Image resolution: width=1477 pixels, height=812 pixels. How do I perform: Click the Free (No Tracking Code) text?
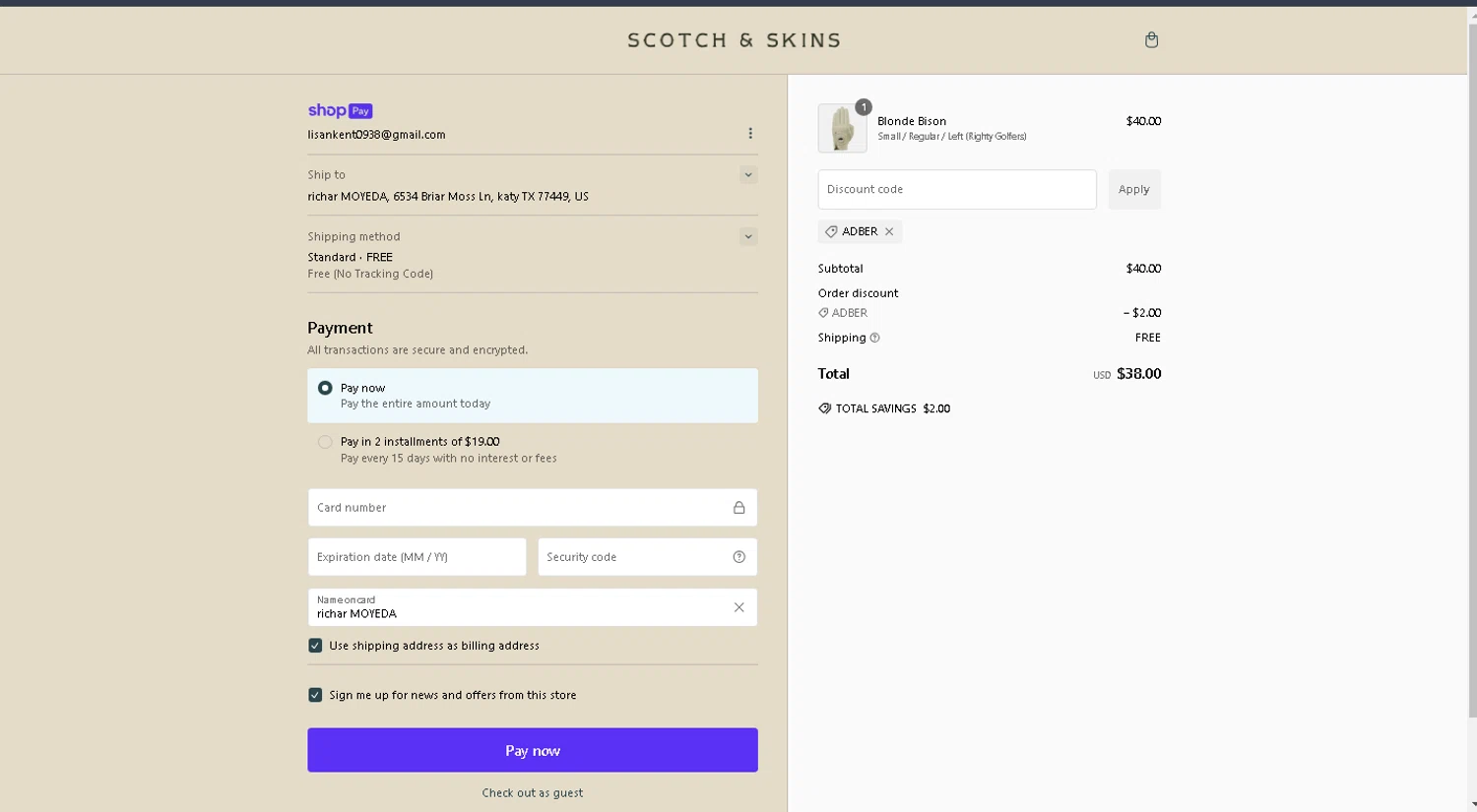click(x=370, y=275)
